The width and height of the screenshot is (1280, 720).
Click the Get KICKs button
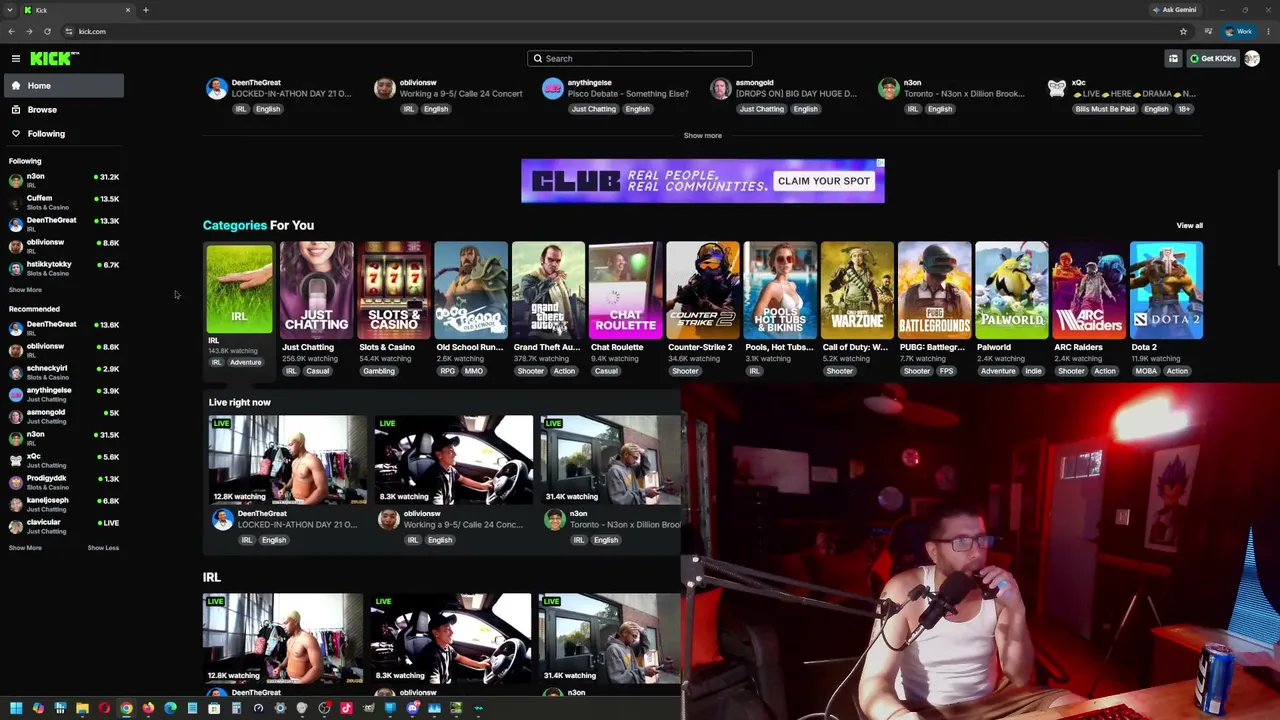coord(1213,59)
